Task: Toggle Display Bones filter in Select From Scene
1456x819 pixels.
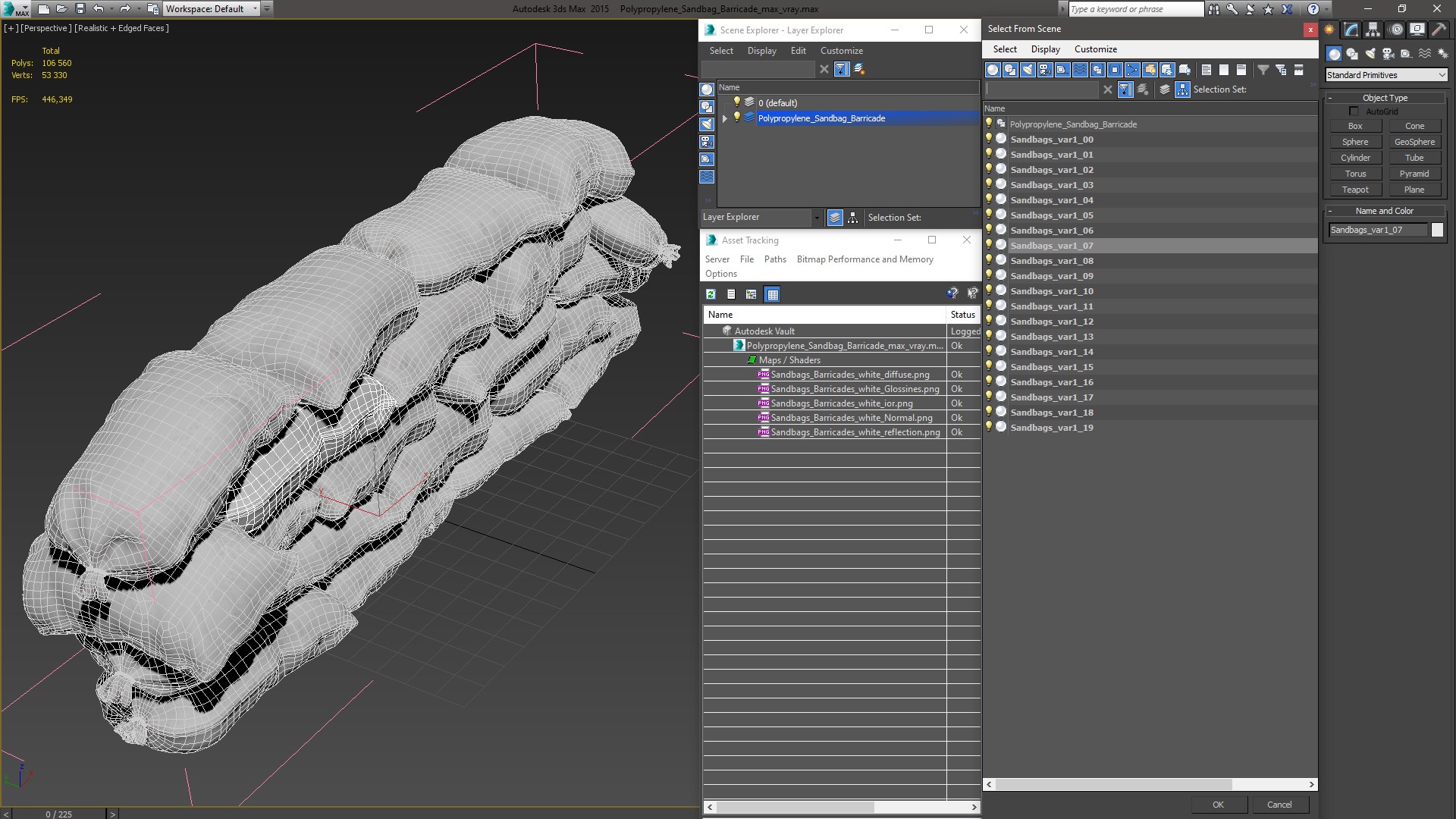Action: tap(1131, 70)
